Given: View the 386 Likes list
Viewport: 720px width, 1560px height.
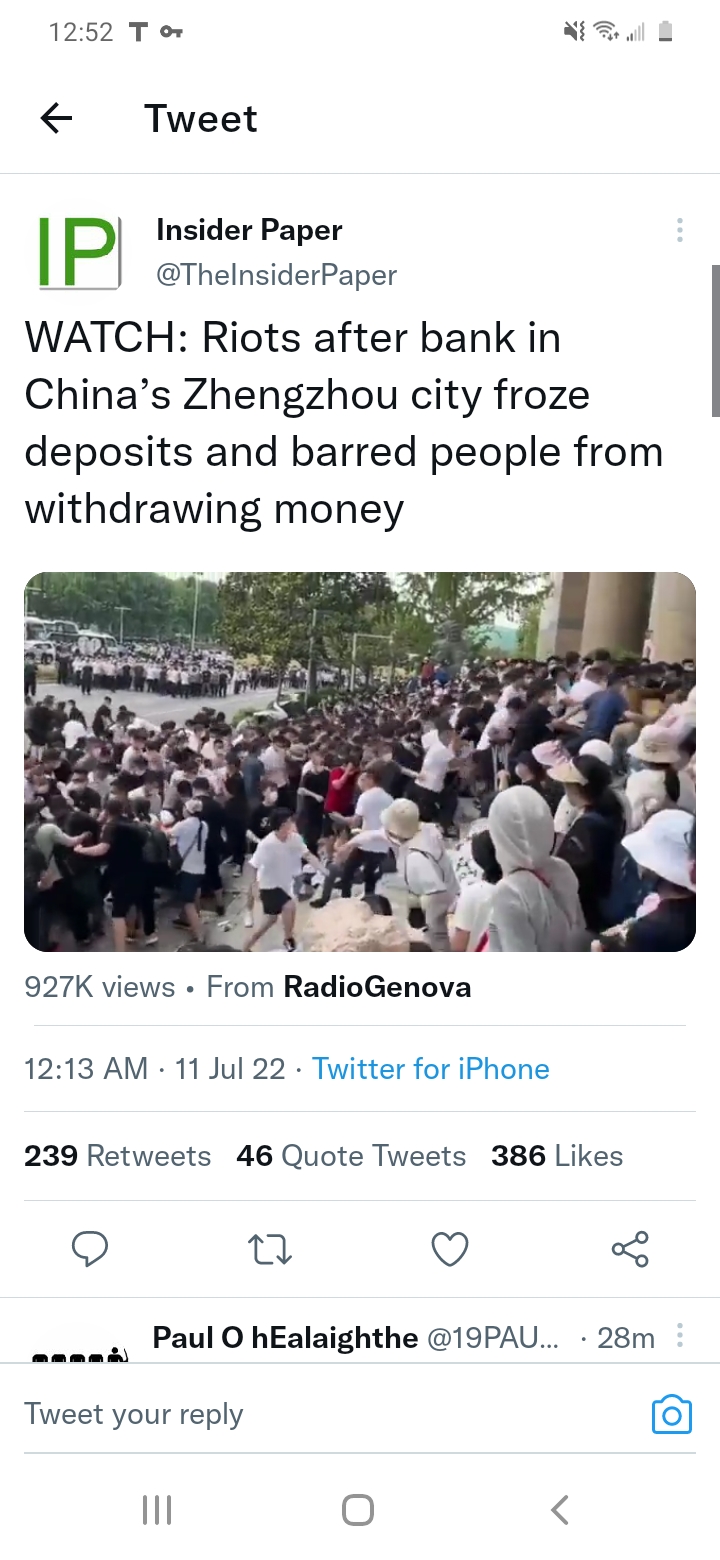Looking at the screenshot, I should coord(557,1156).
